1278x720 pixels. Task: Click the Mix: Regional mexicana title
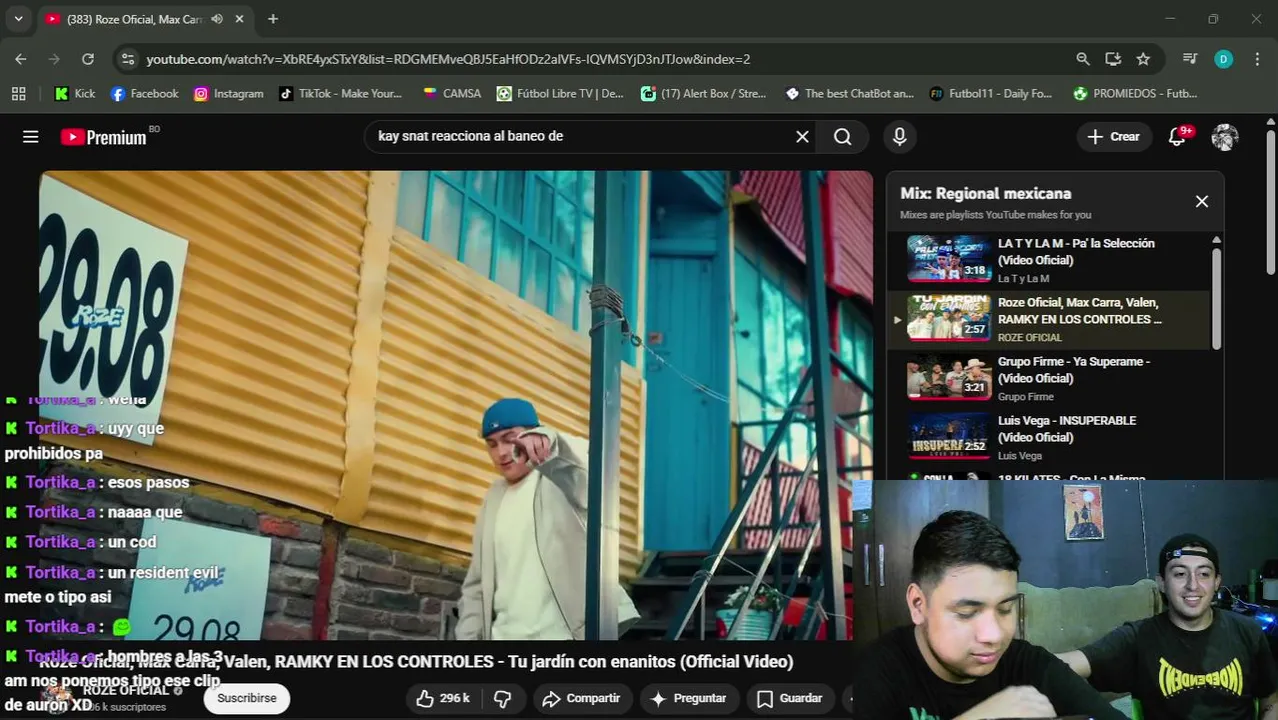point(985,193)
